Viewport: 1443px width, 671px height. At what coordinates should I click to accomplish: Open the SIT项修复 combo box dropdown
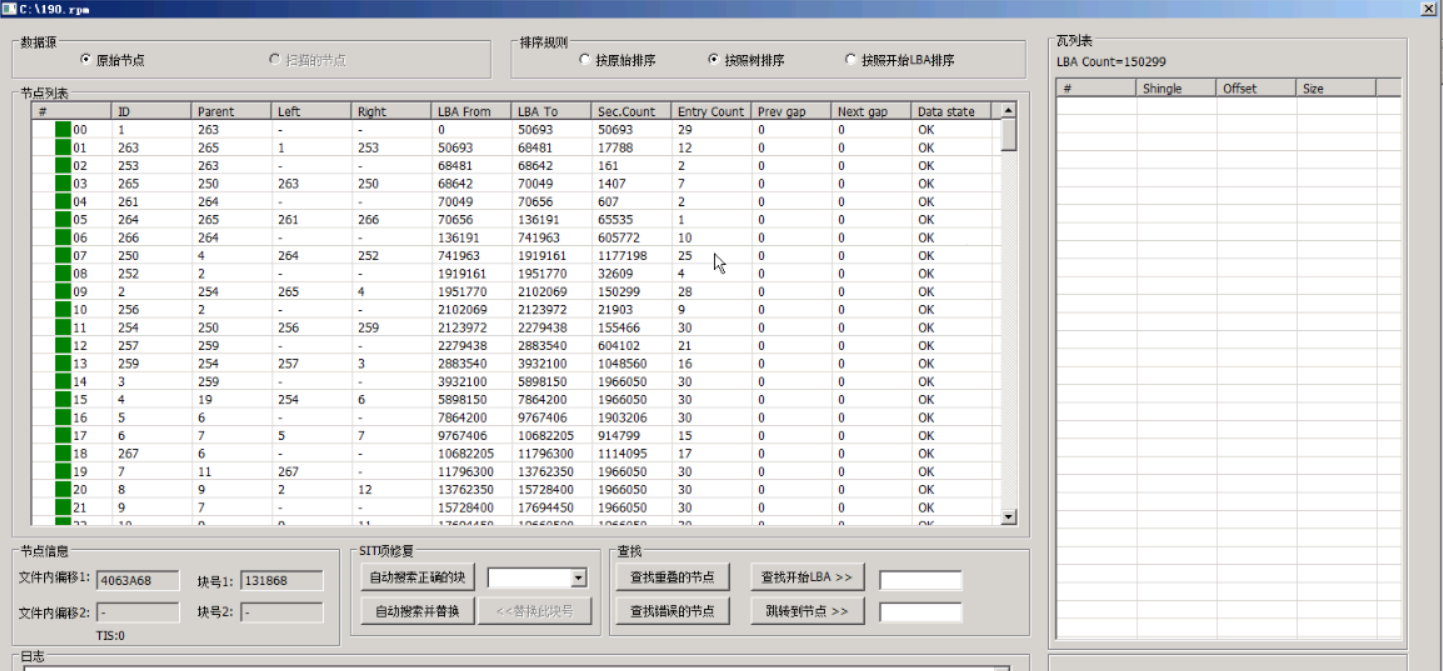point(578,578)
